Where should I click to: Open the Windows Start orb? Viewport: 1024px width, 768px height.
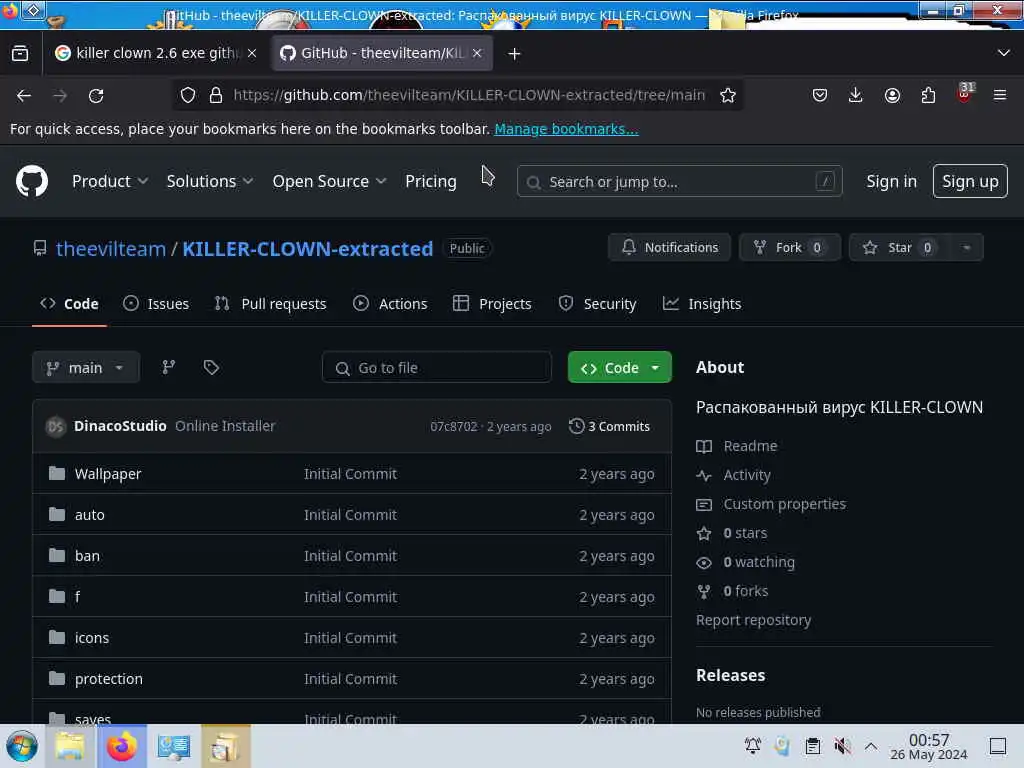22,746
